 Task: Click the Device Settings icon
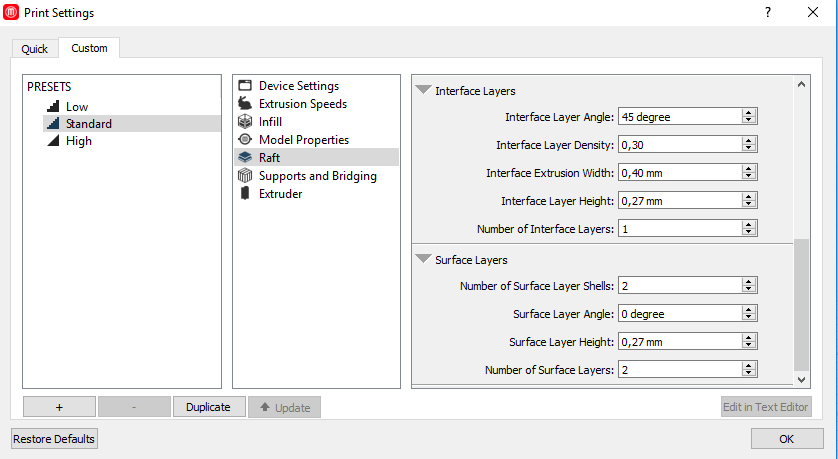[x=244, y=86]
